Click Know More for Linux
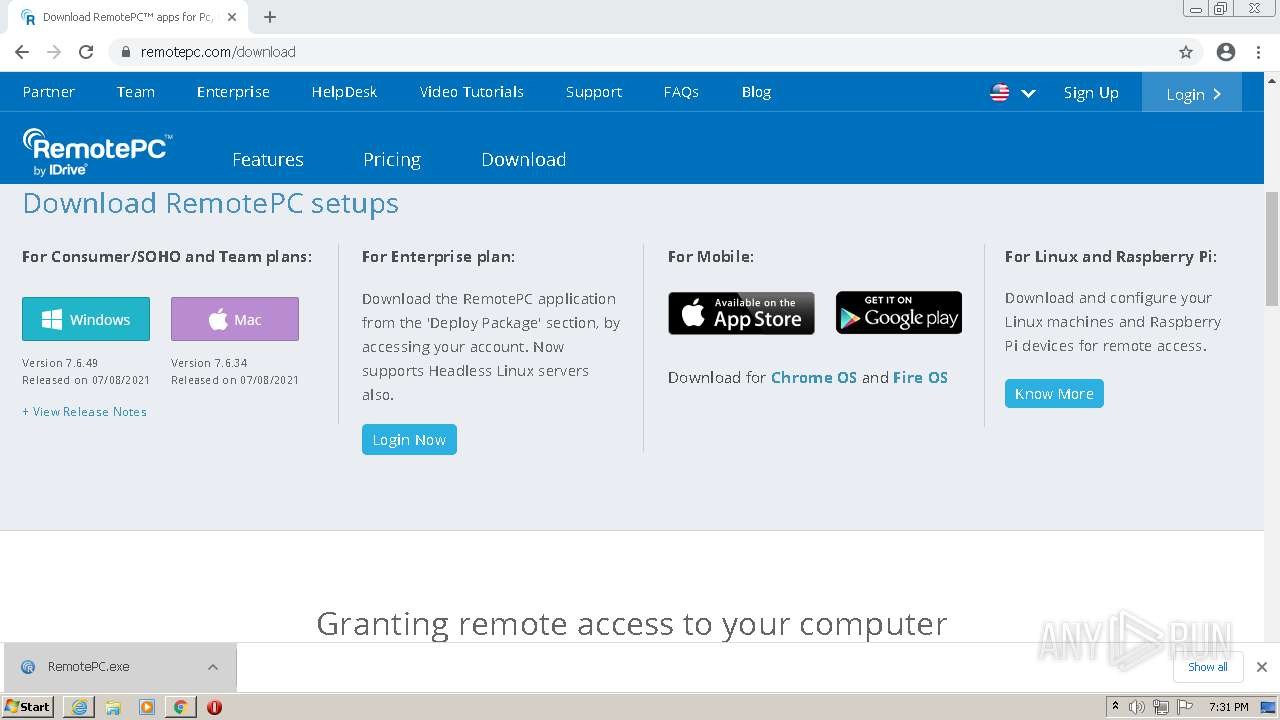 [x=1054, y=394]
